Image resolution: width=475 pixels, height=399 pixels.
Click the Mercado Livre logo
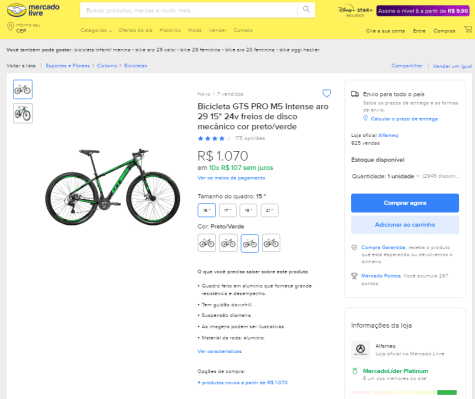coord(33,10)
